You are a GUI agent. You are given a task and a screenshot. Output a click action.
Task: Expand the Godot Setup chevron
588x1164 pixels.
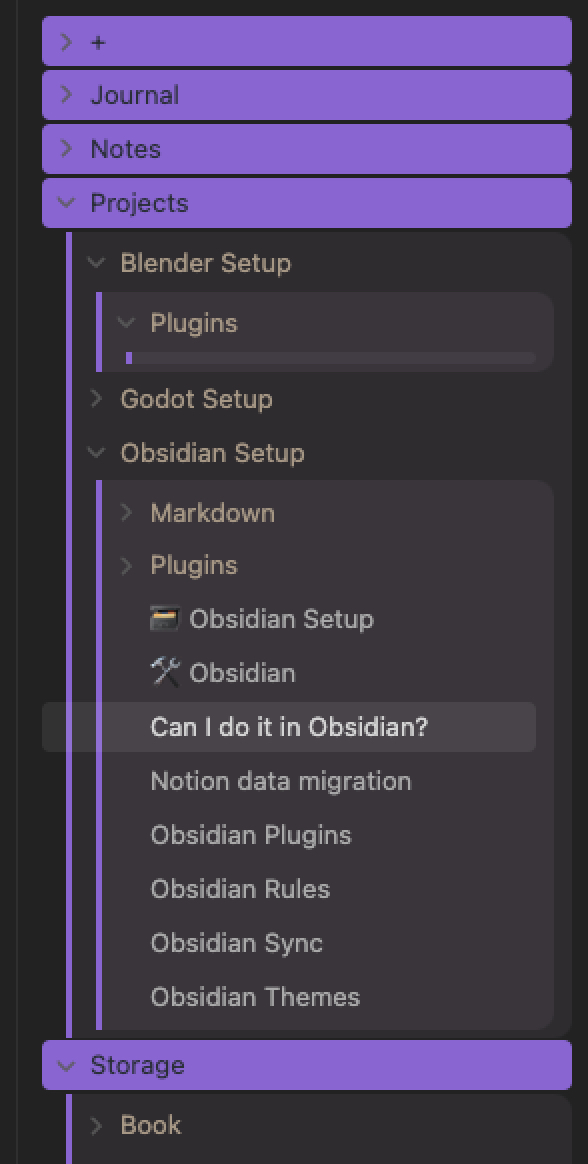click(97, 399)
